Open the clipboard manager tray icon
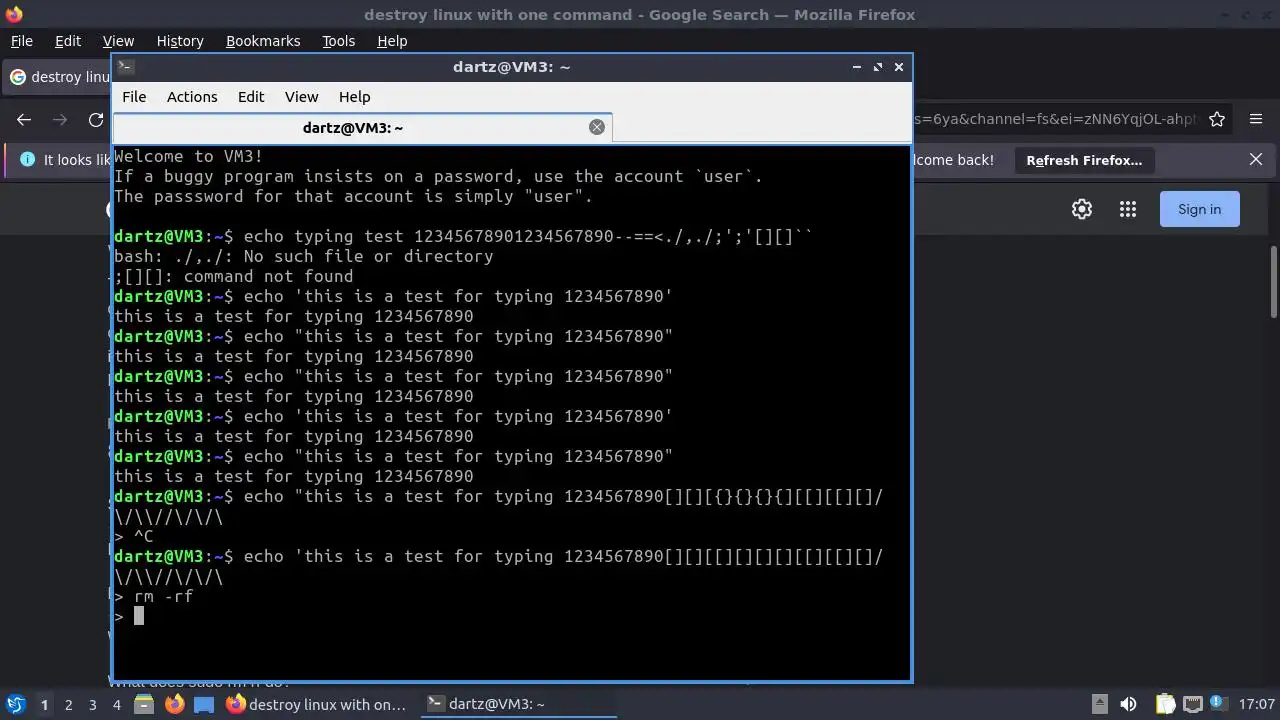Screen dimensions: 1280x720 pyautogui.click(x=1166, y=704)
